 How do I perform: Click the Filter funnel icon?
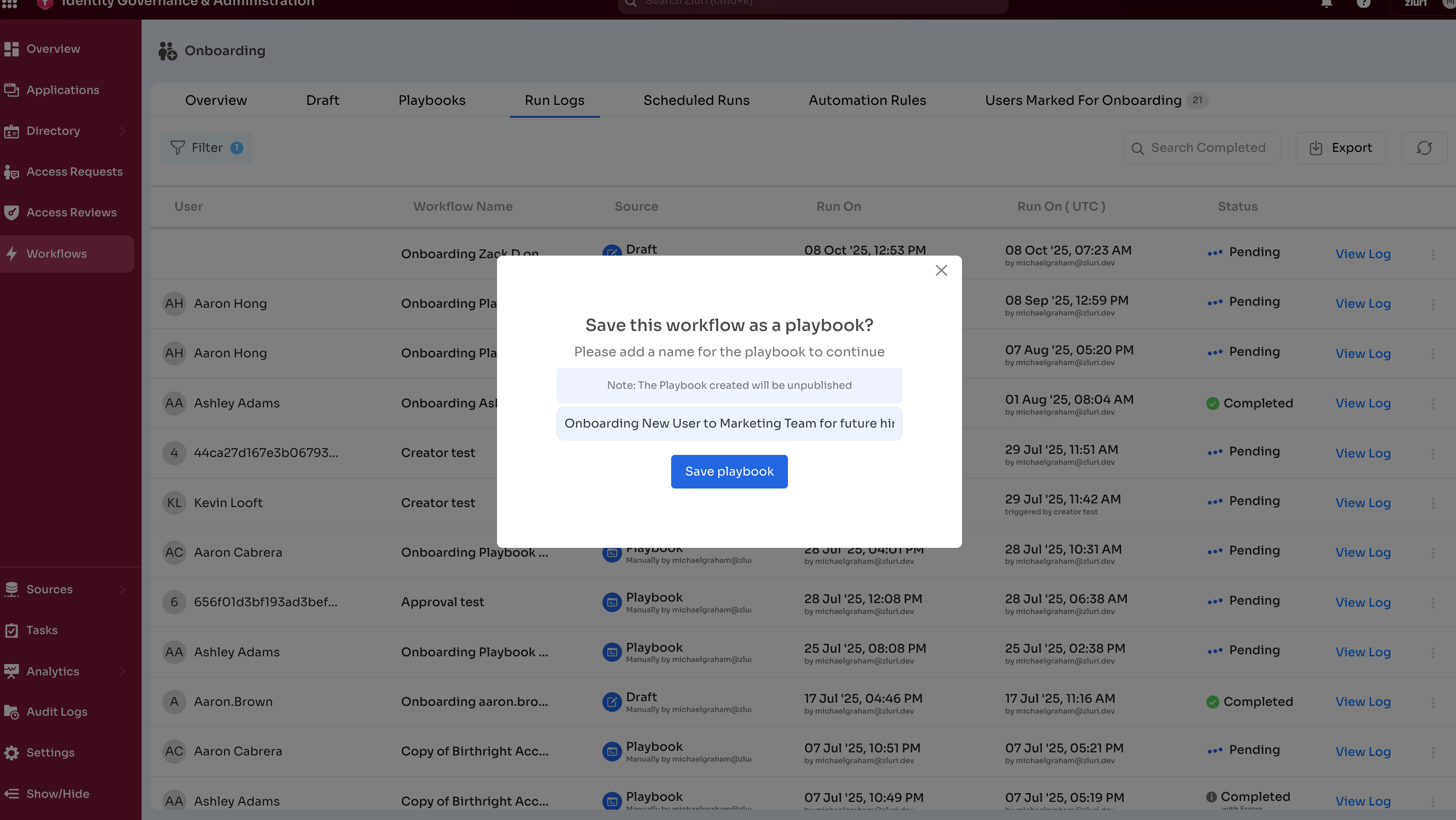(x=177, y=148)
